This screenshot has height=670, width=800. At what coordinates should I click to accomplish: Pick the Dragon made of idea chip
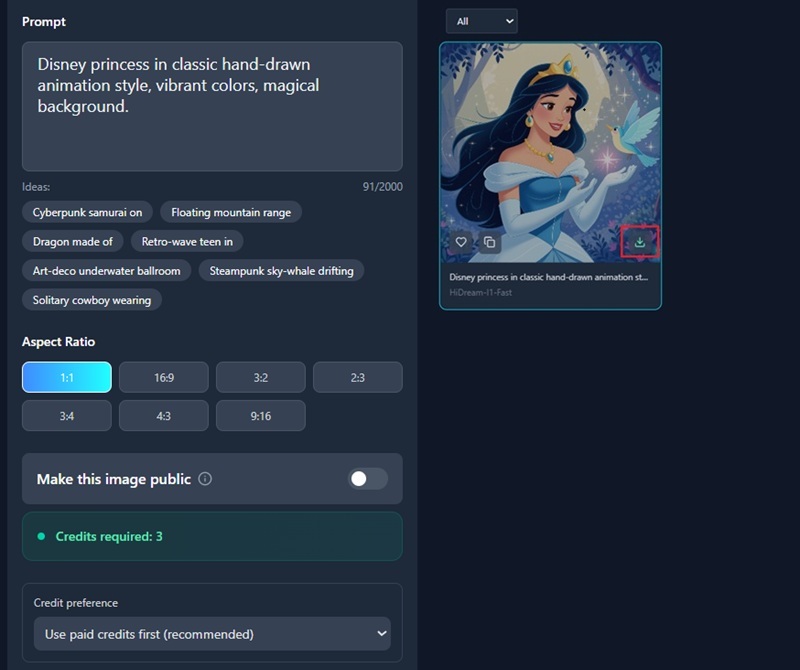point(72,241)
